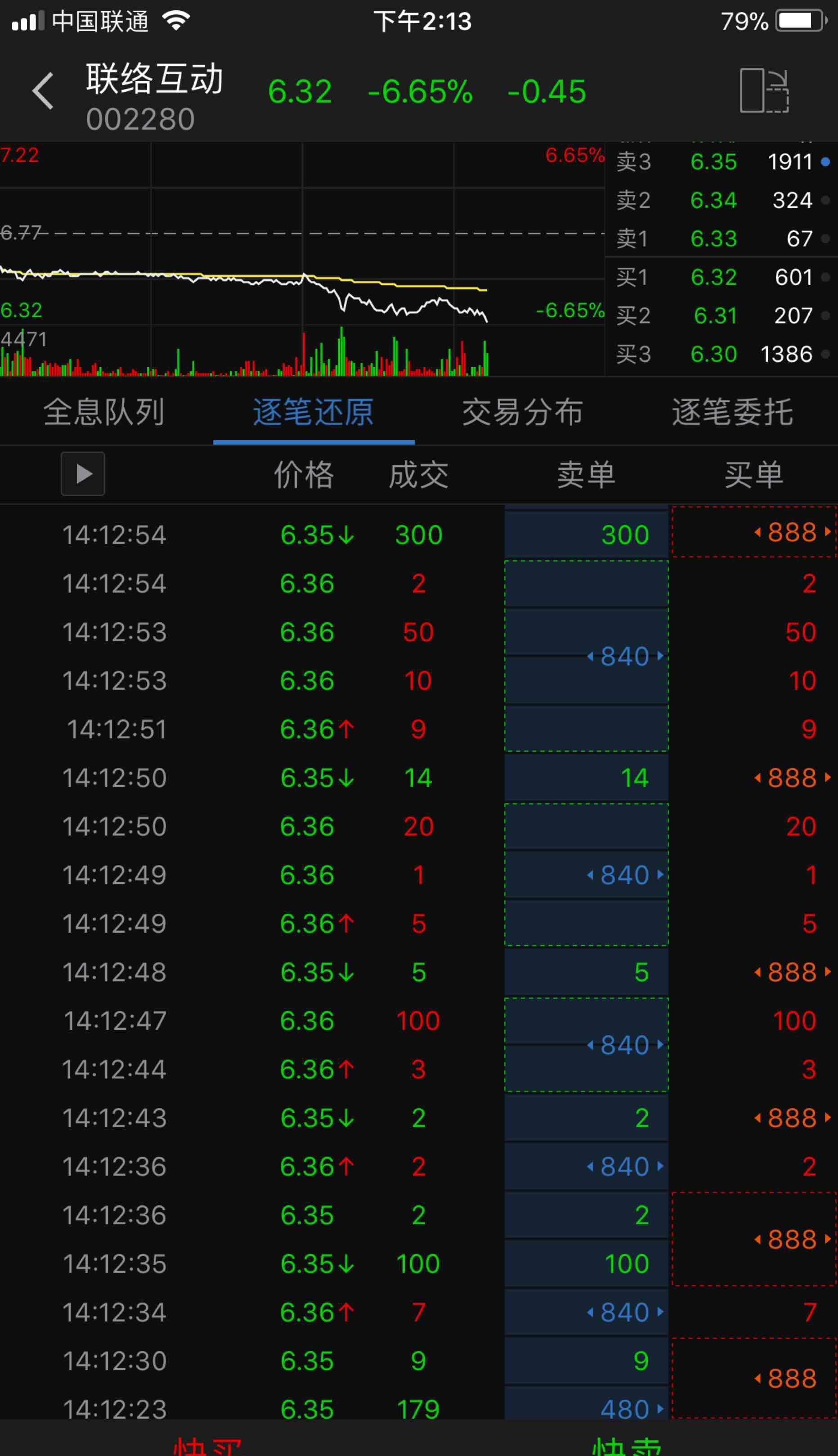The image size is (838, 1456).
Task: Tap the intraday price chart
Action: [x=302, y=233]
